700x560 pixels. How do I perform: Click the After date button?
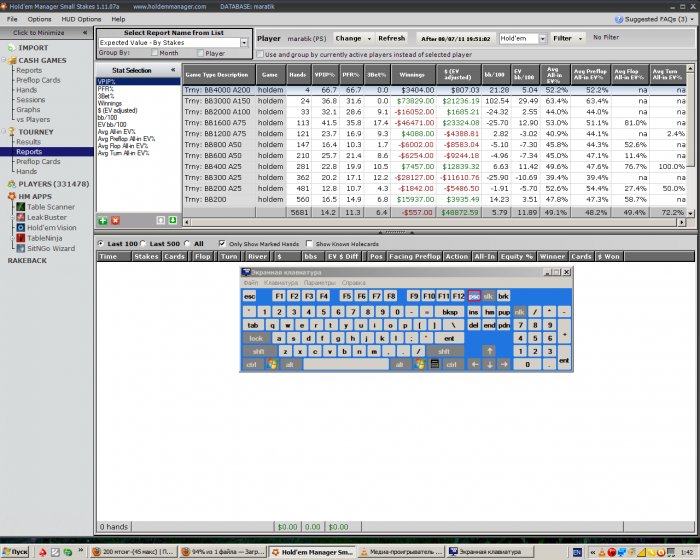coord(456,39)
